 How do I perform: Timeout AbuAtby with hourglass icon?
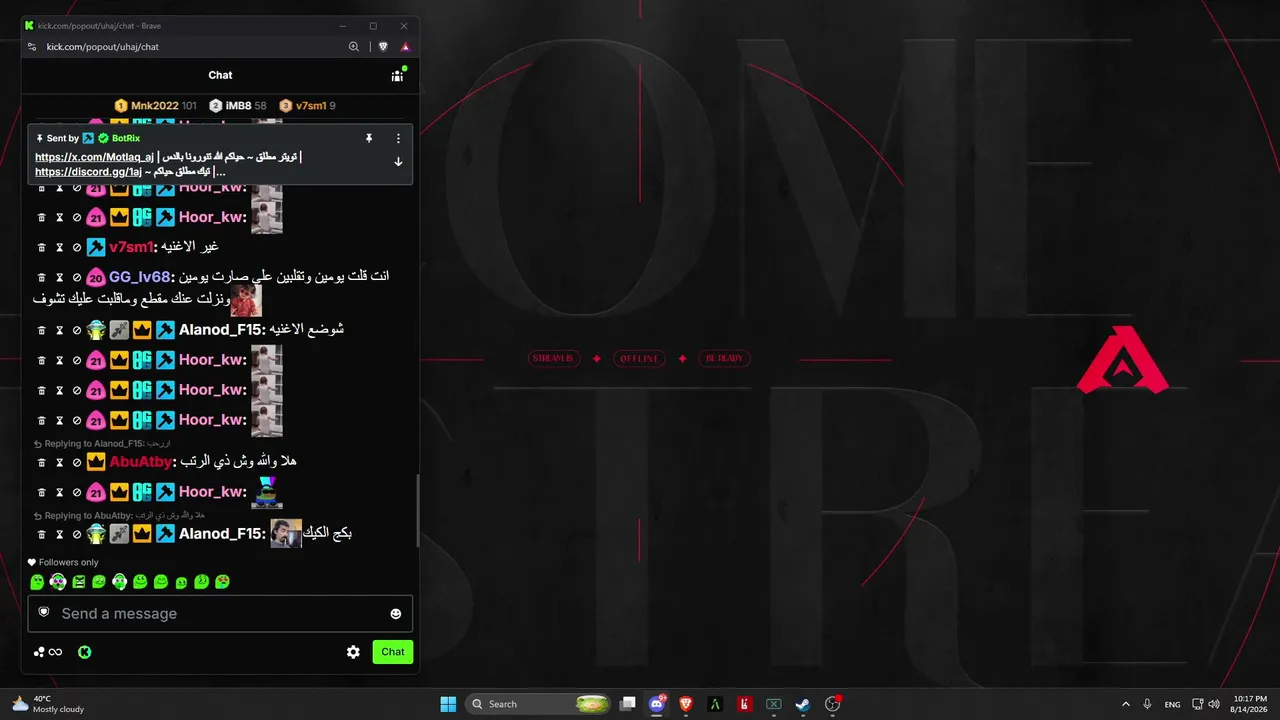(x=59, y=462)
